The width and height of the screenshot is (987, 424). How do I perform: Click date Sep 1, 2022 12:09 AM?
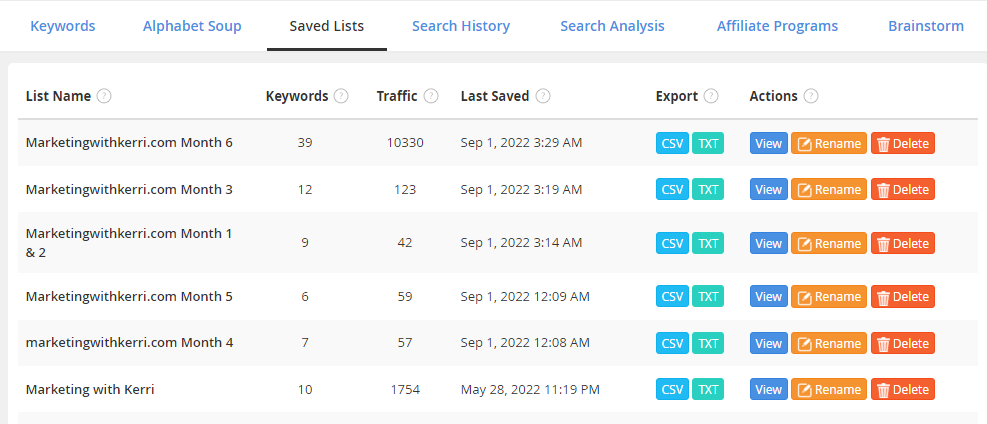pyautogui.click(x=525, y=296)
